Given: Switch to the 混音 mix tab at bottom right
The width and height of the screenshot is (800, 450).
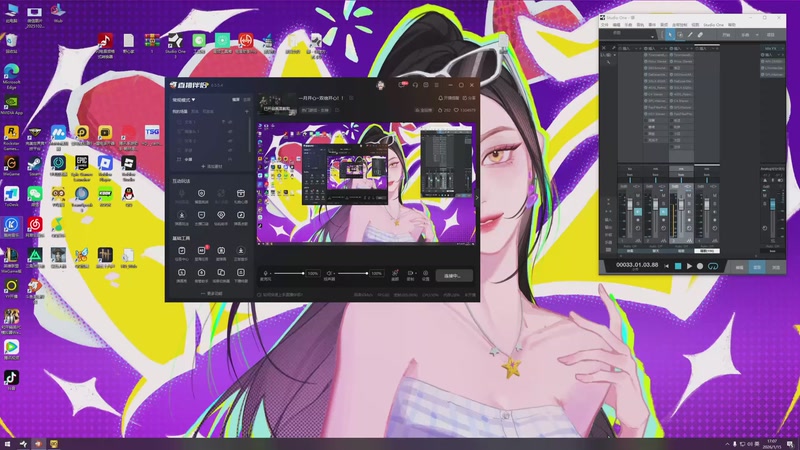Looking at the screenshot, I should 757,268.
